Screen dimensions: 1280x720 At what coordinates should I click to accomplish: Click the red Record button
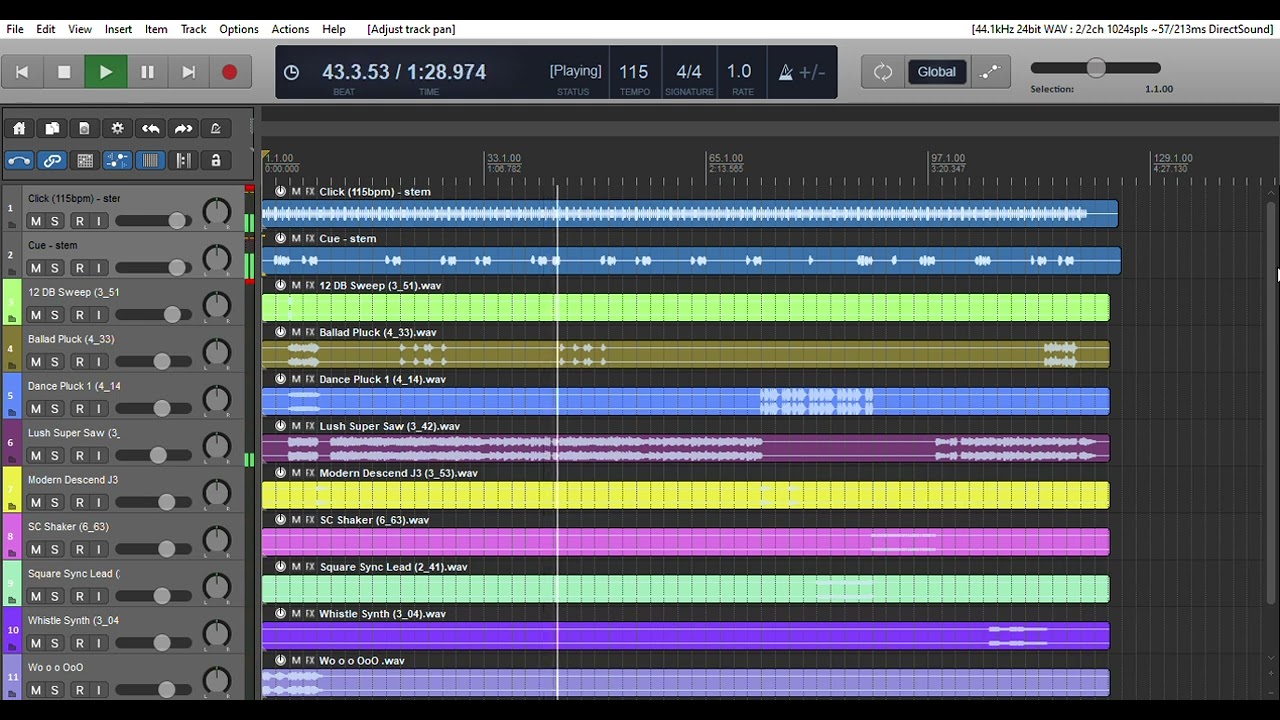(x=229, y=72)
